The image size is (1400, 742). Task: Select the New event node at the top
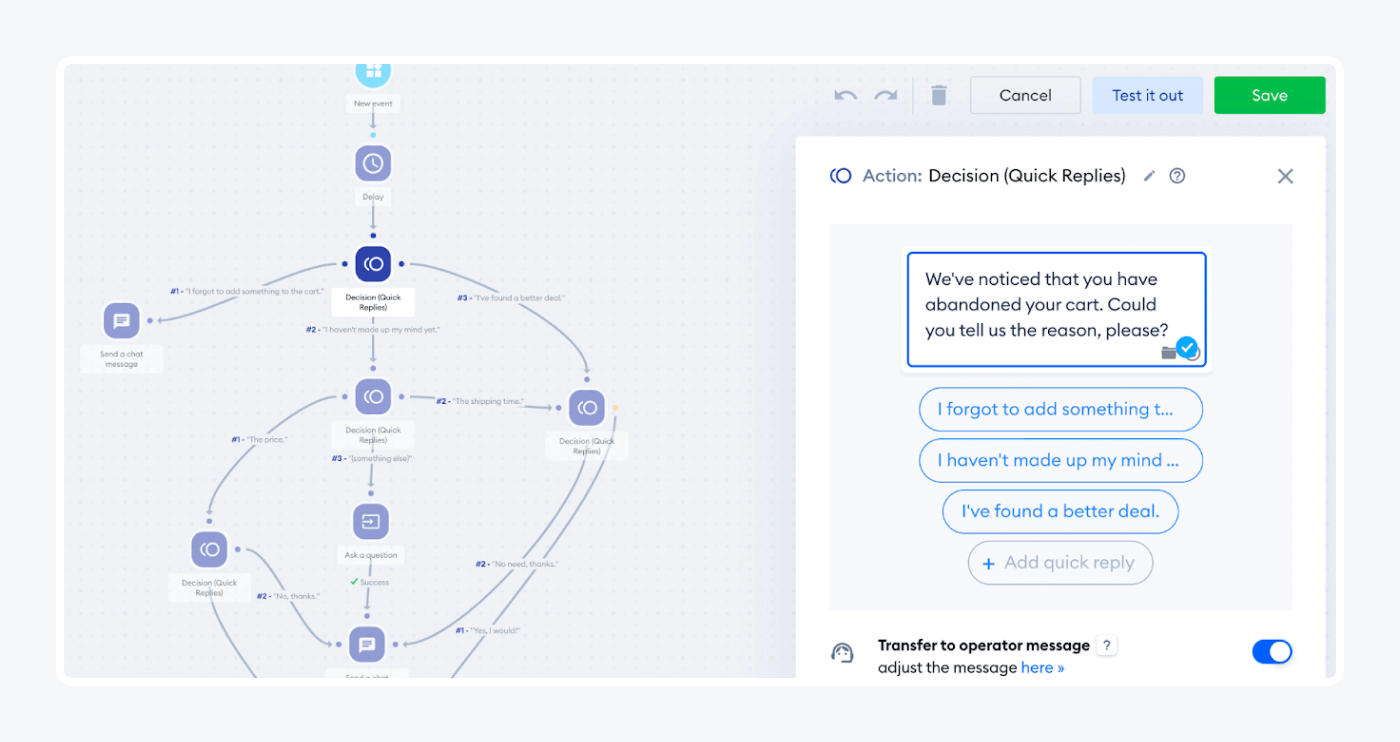[x=372, y=71]
